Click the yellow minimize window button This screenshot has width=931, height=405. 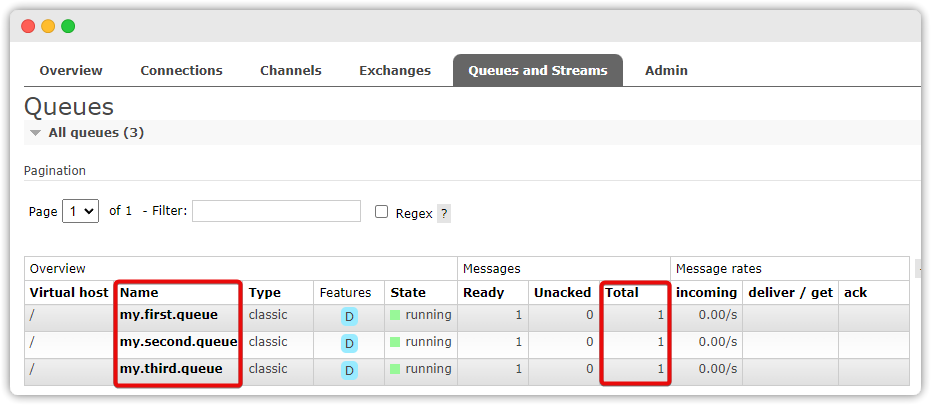(x=48, y=26)
